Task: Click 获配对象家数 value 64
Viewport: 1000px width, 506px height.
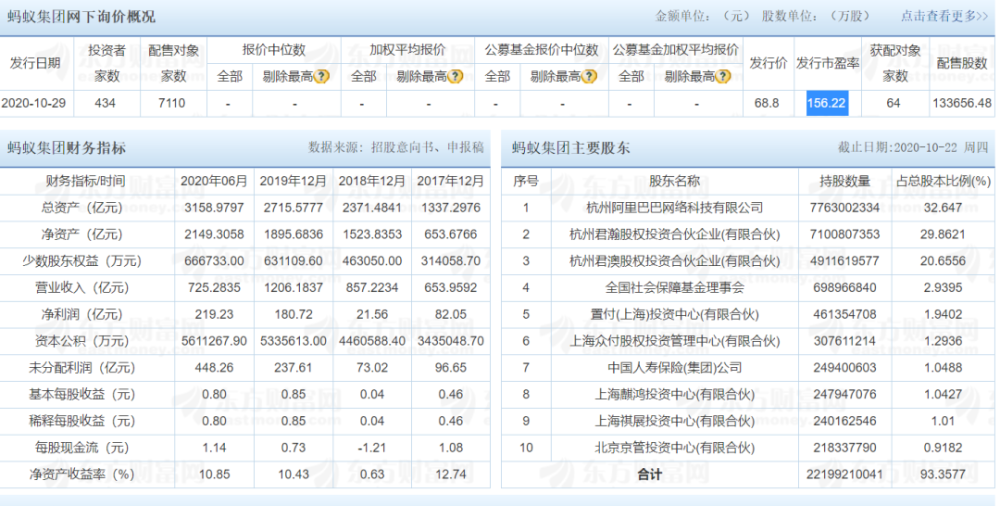Action: pyautogui.click(x=893, y=103)
